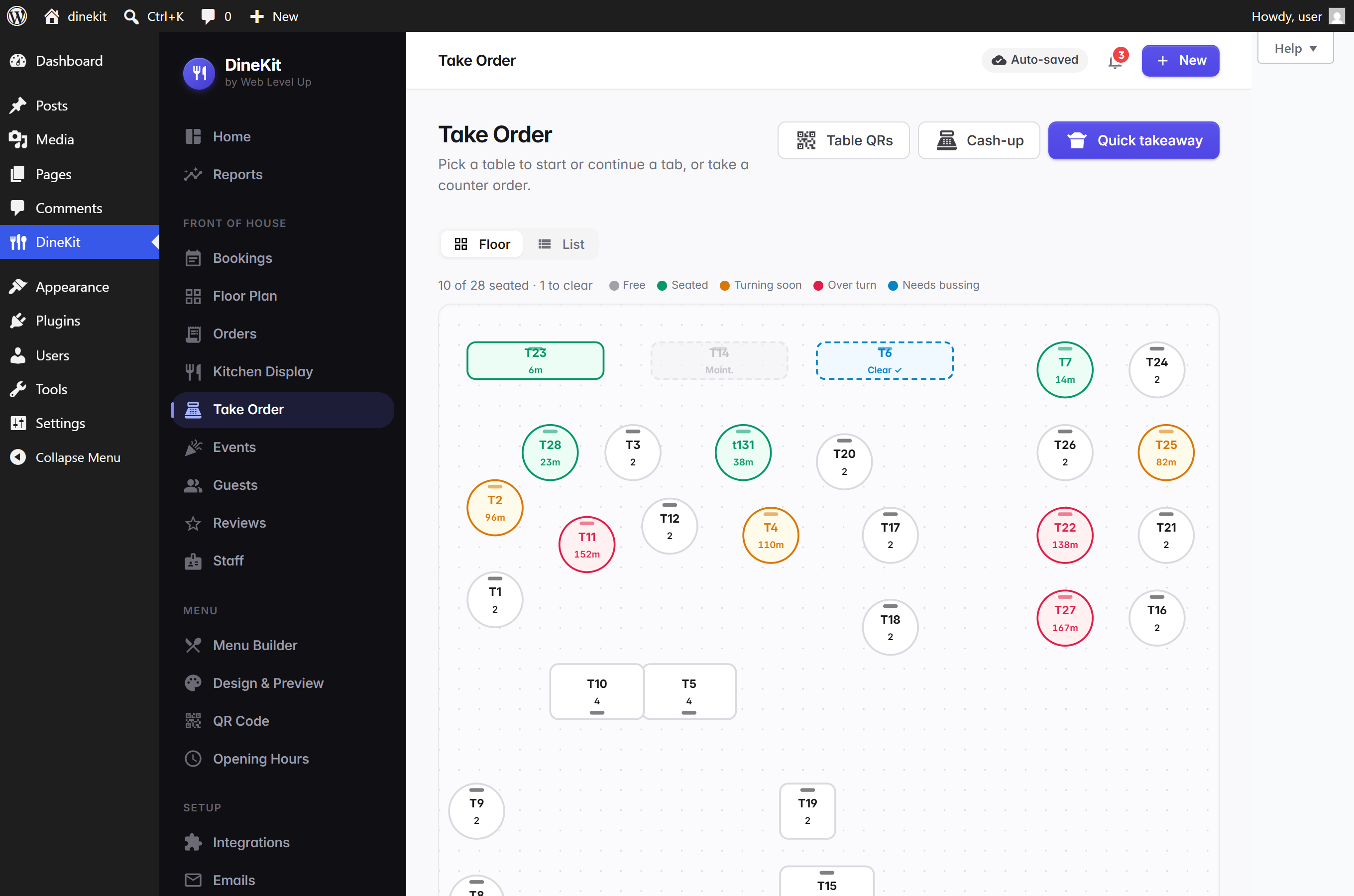
Task: Click the WordPress Dashboard gauge icon
Action: point(18,61)
